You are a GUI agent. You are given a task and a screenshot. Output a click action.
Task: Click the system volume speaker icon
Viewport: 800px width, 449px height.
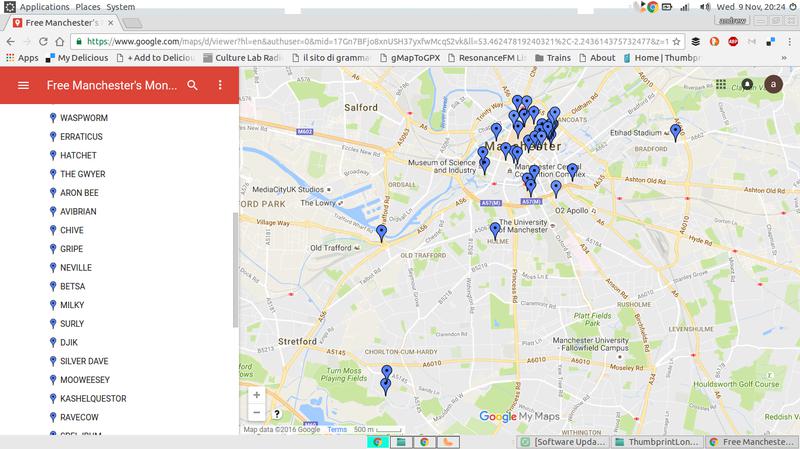point(705,7)
